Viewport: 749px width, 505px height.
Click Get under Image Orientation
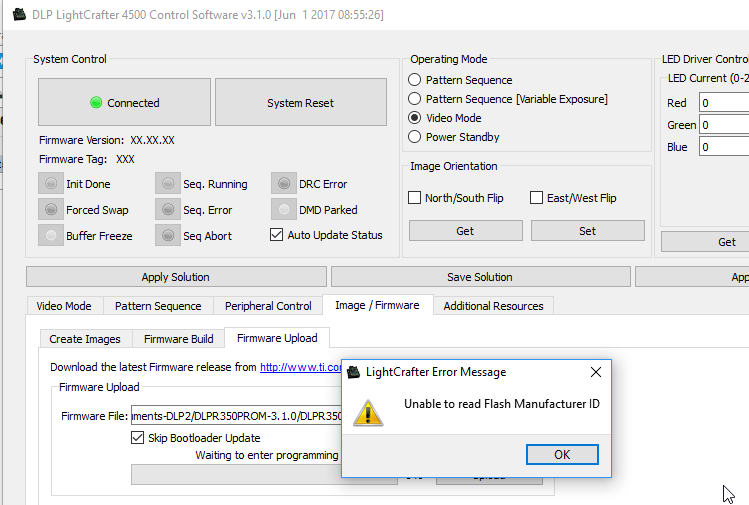pyautogui.click(x=465, y=231)
